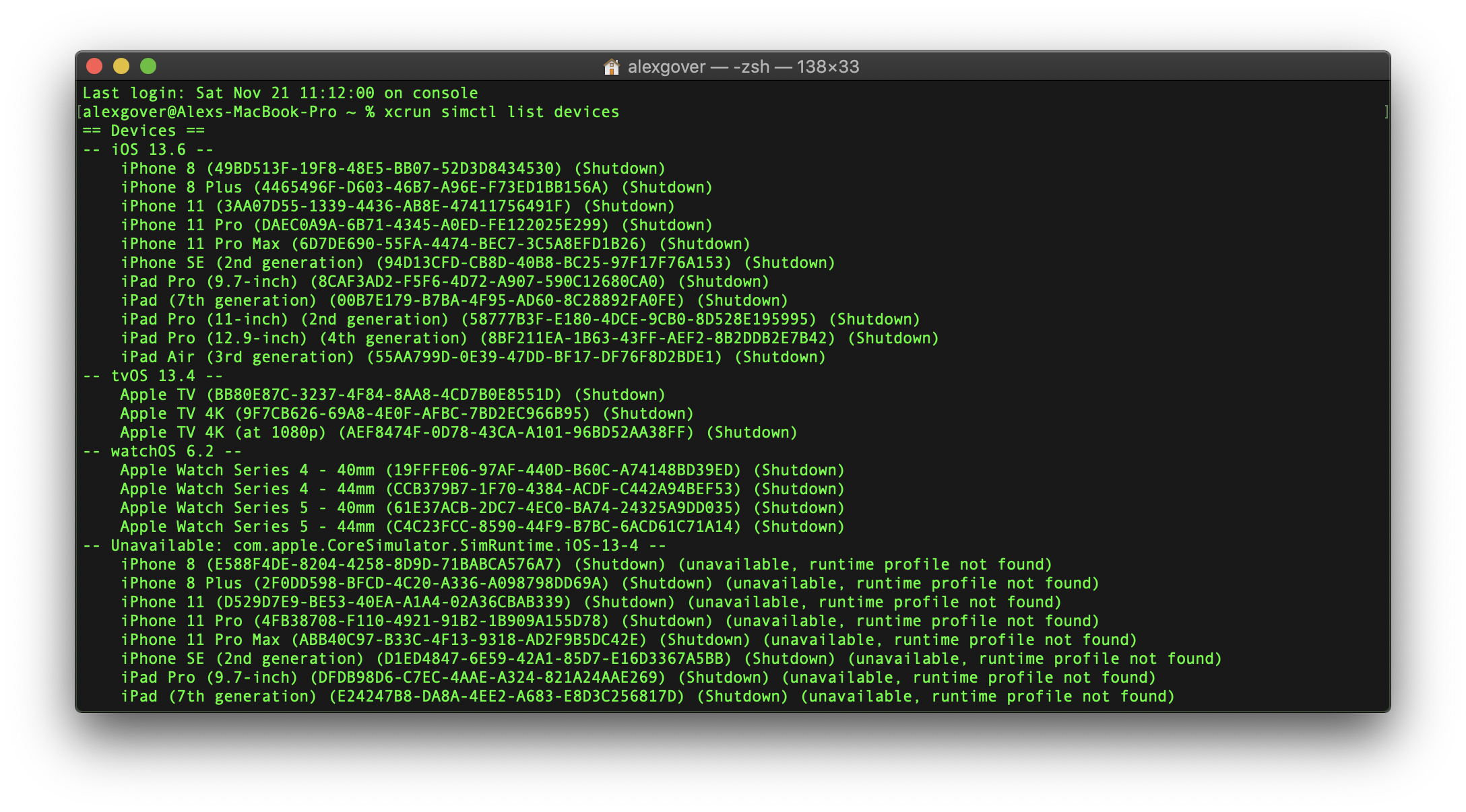Click the Watch Series 4 - 40mm 19FFFE06 line
Screen dimensions: 1466x812
482,470
